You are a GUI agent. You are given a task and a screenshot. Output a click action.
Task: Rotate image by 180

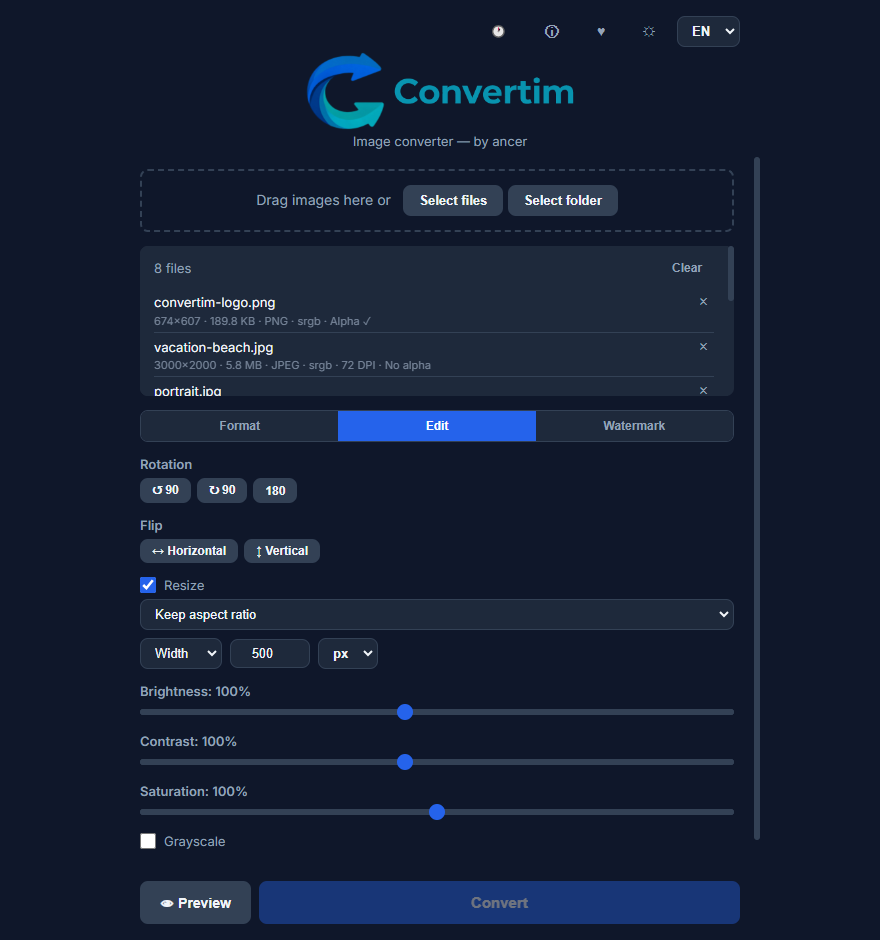click(275, 490)
